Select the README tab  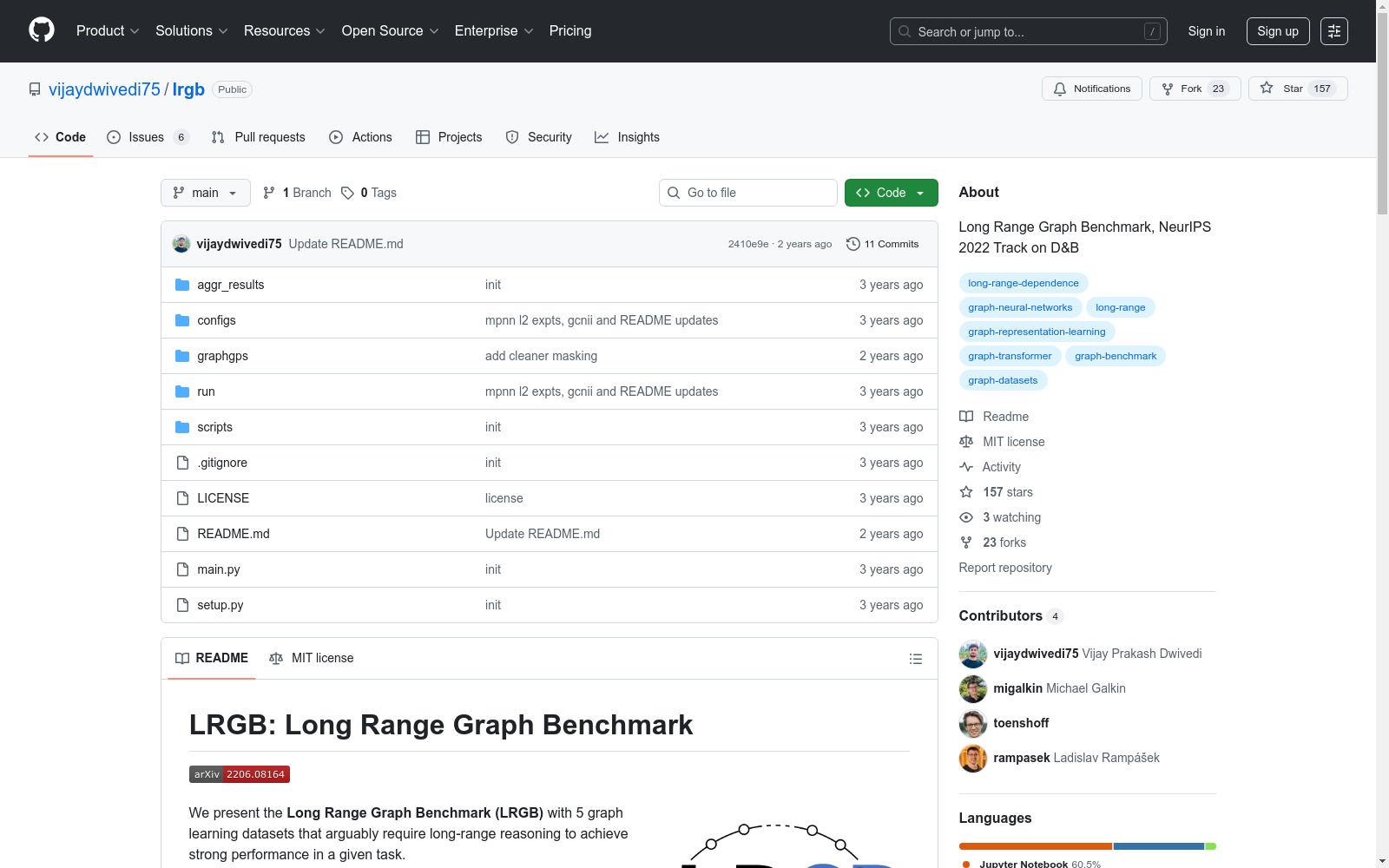pos(212,658)
